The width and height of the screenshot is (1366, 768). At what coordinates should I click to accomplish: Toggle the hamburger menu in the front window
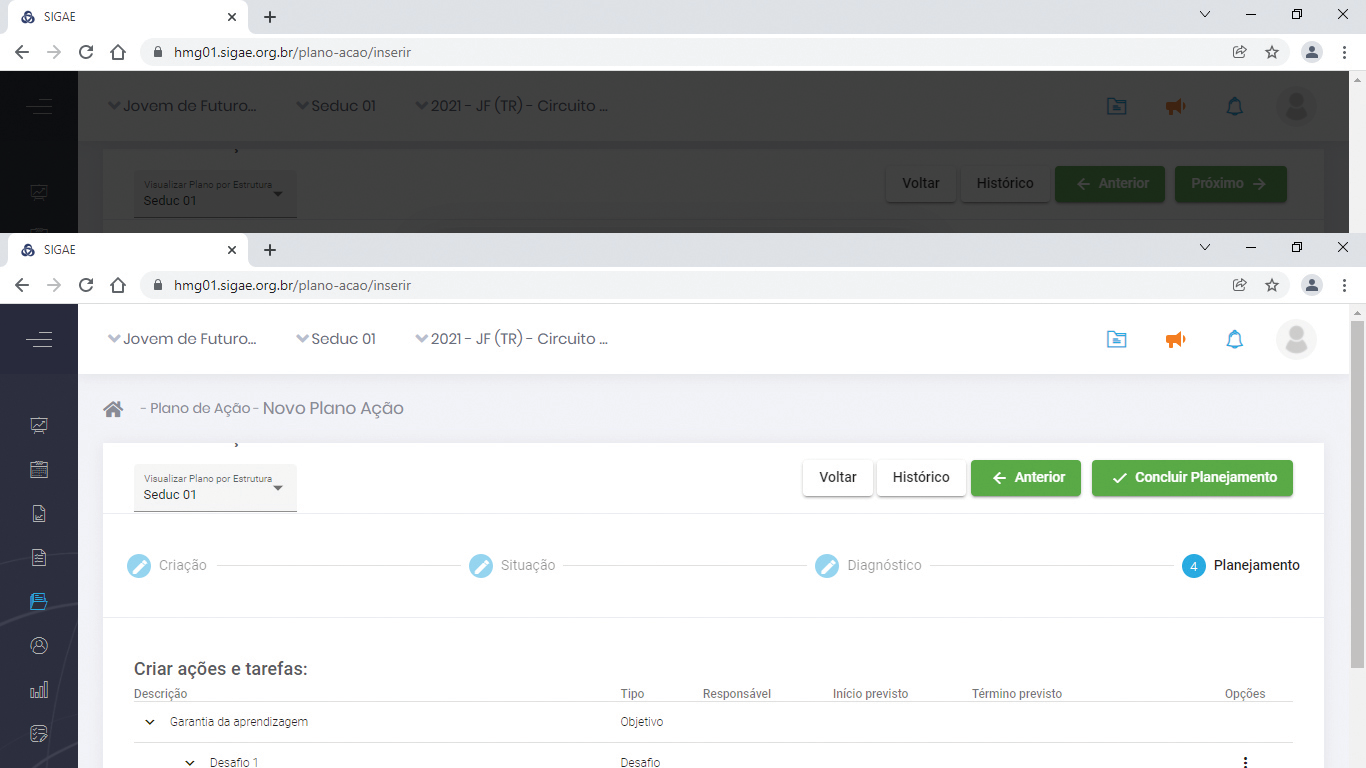pos(39,340)
